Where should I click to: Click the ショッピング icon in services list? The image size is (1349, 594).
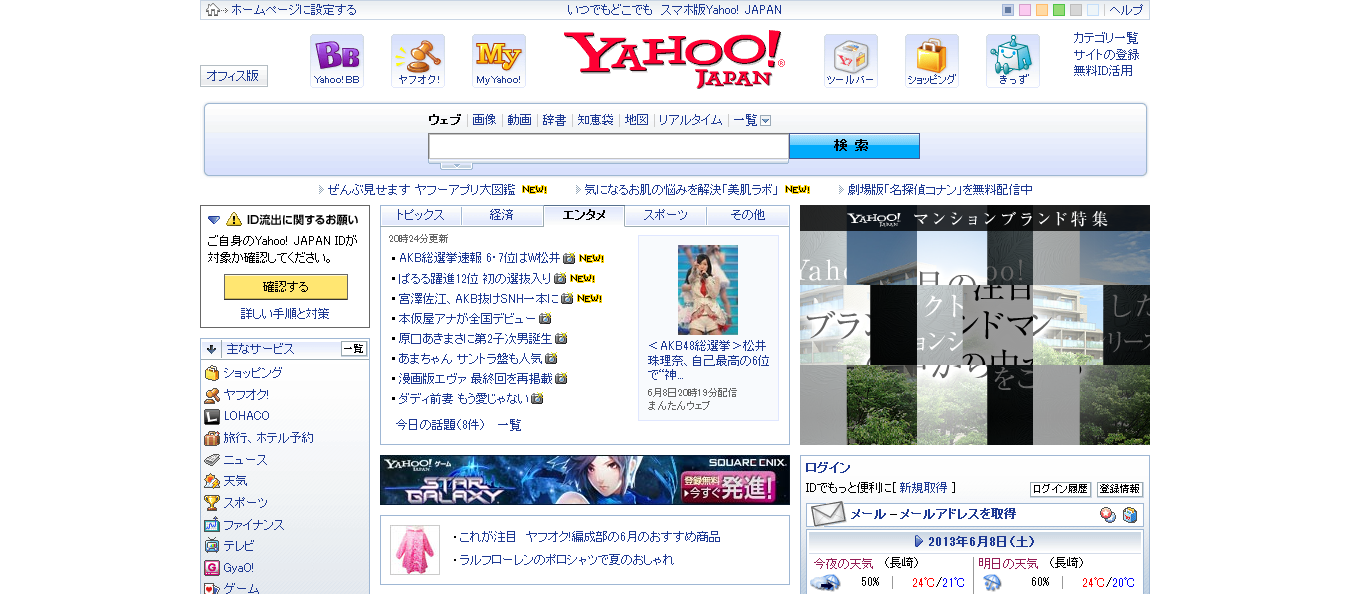(212, 373)
